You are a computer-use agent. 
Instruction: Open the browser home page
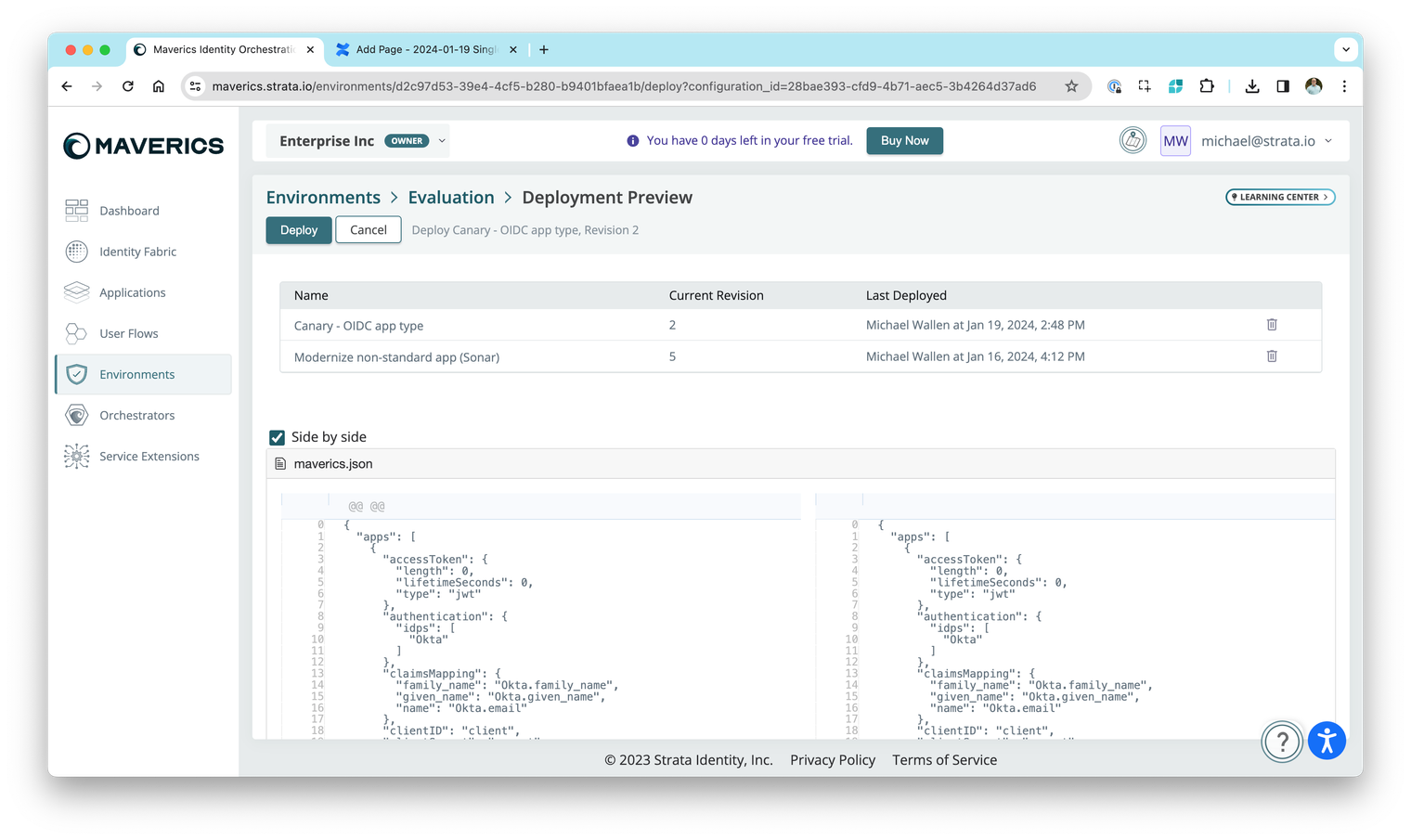(159, 86)
